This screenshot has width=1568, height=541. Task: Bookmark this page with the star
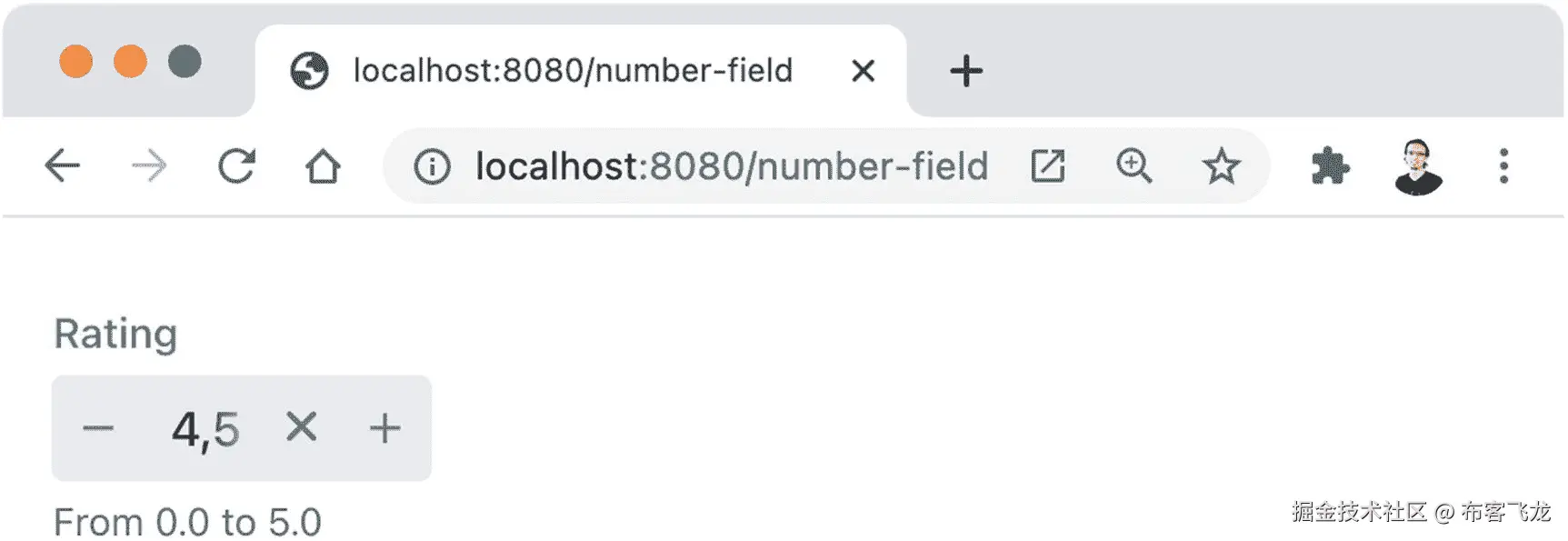(x=1220, y=166)
